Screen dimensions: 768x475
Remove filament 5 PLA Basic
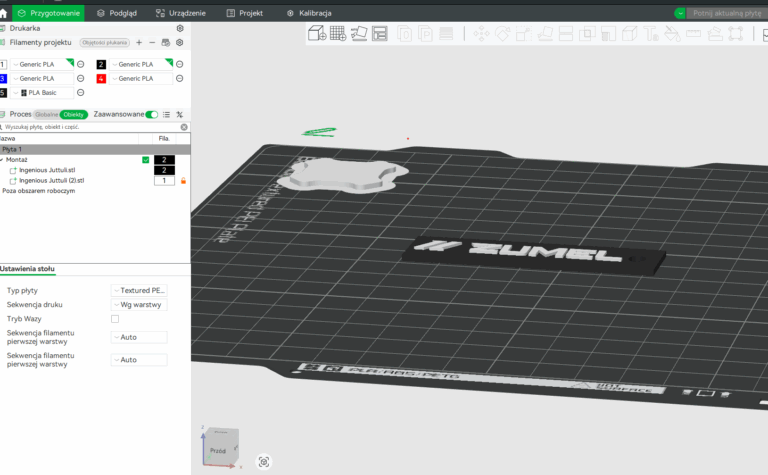(x=81, y=93)
